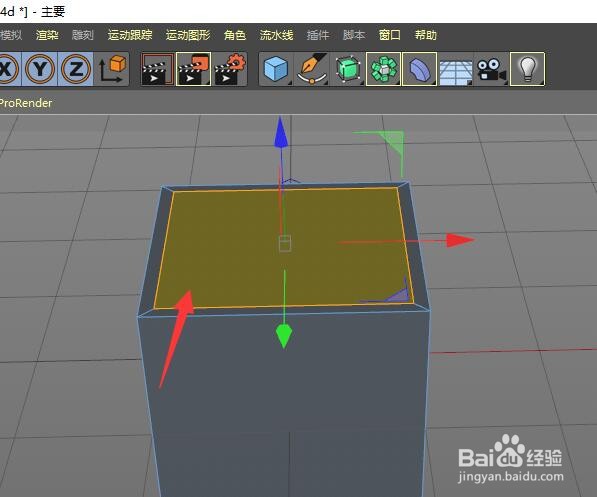Click the green Y axis arrow handle
Screen dimensions: 597x497
pos(284,336)
